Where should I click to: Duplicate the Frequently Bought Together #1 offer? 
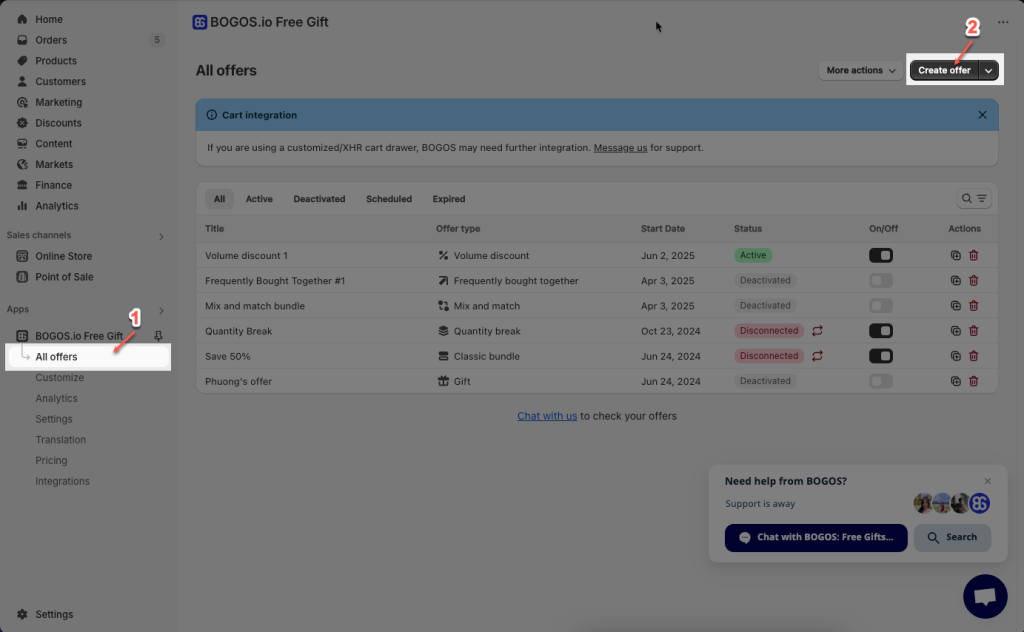point(955,281)
